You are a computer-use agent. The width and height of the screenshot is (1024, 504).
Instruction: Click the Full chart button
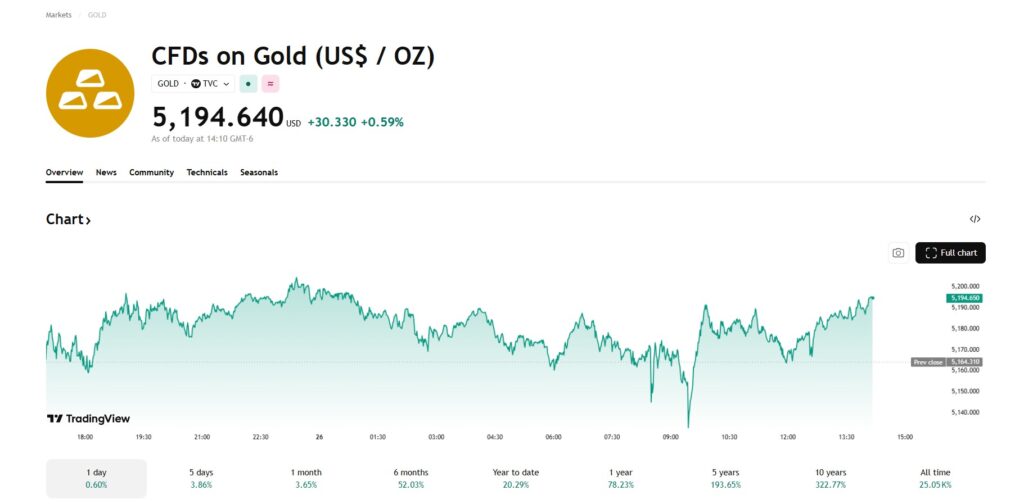(950, 253)
